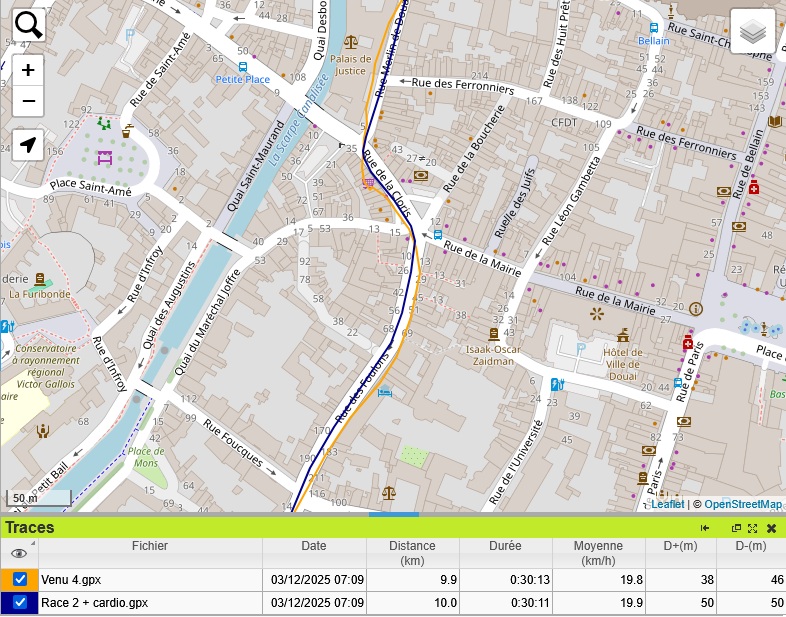Viewport: 786px width, 617px height.
Task: Uncheck the Race 2 + cardio.gpx checkbox
Action: pos(20,603)
